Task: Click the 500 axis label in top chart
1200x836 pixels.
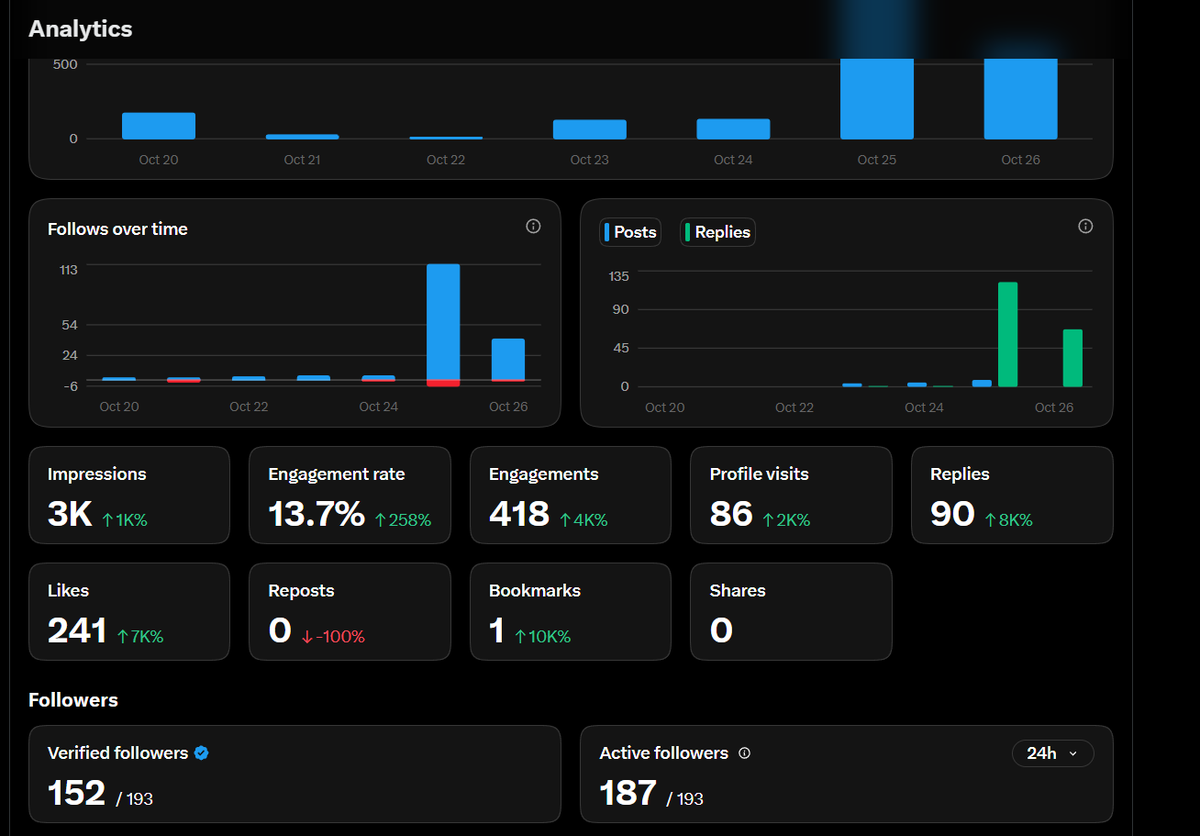Action: 66,65
